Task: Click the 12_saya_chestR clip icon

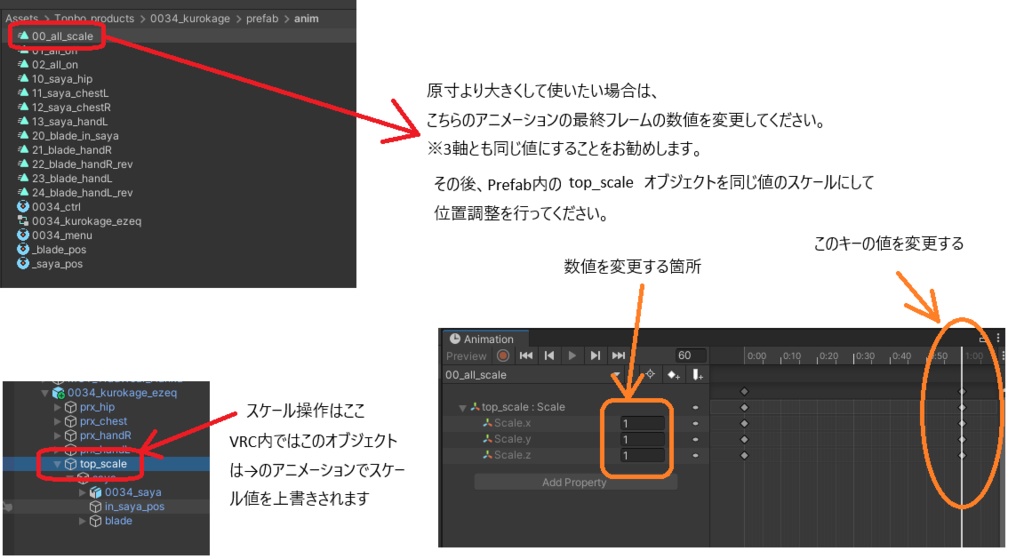Action: (24, 107)
